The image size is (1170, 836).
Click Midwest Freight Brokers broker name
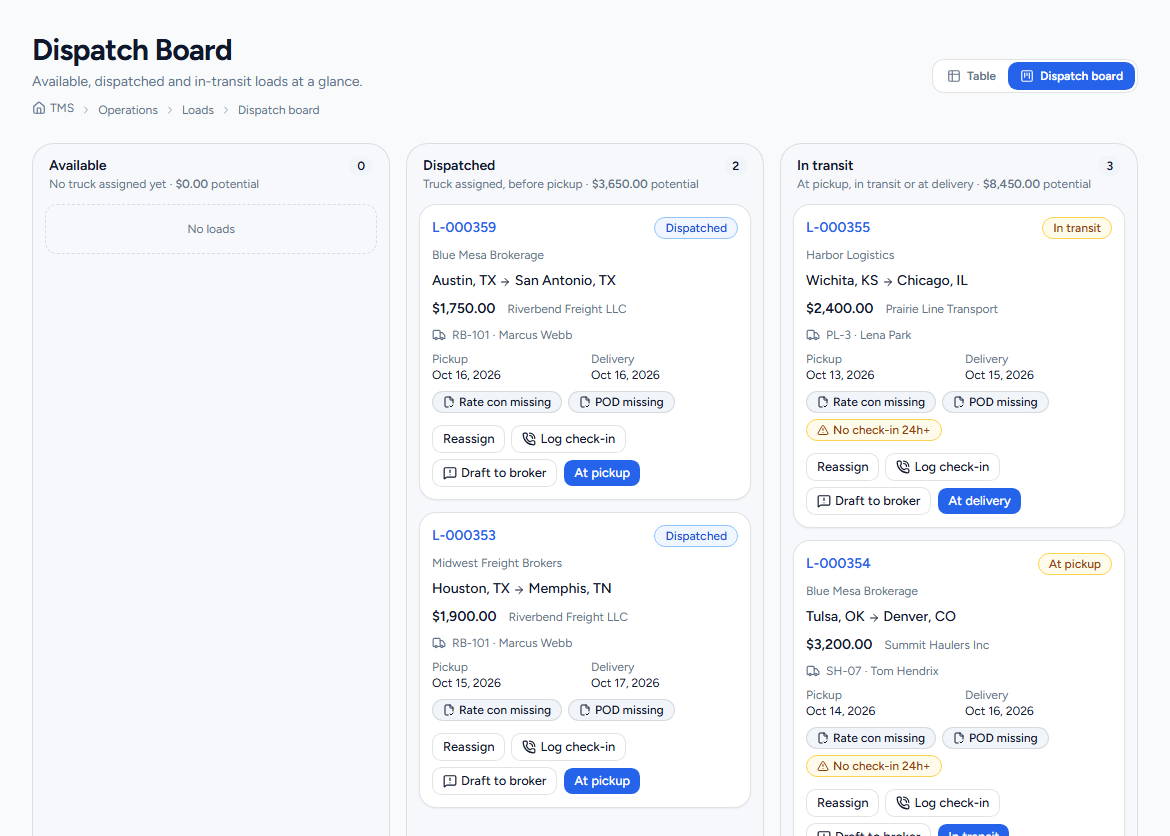(x=497, y=563)
